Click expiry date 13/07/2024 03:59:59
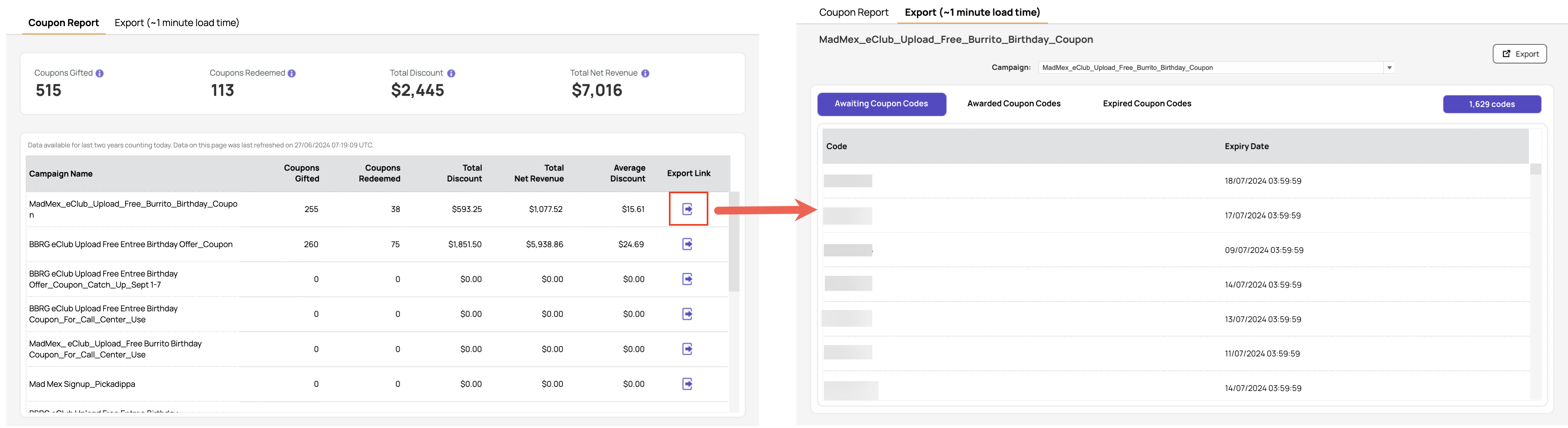 point(1263,320)
